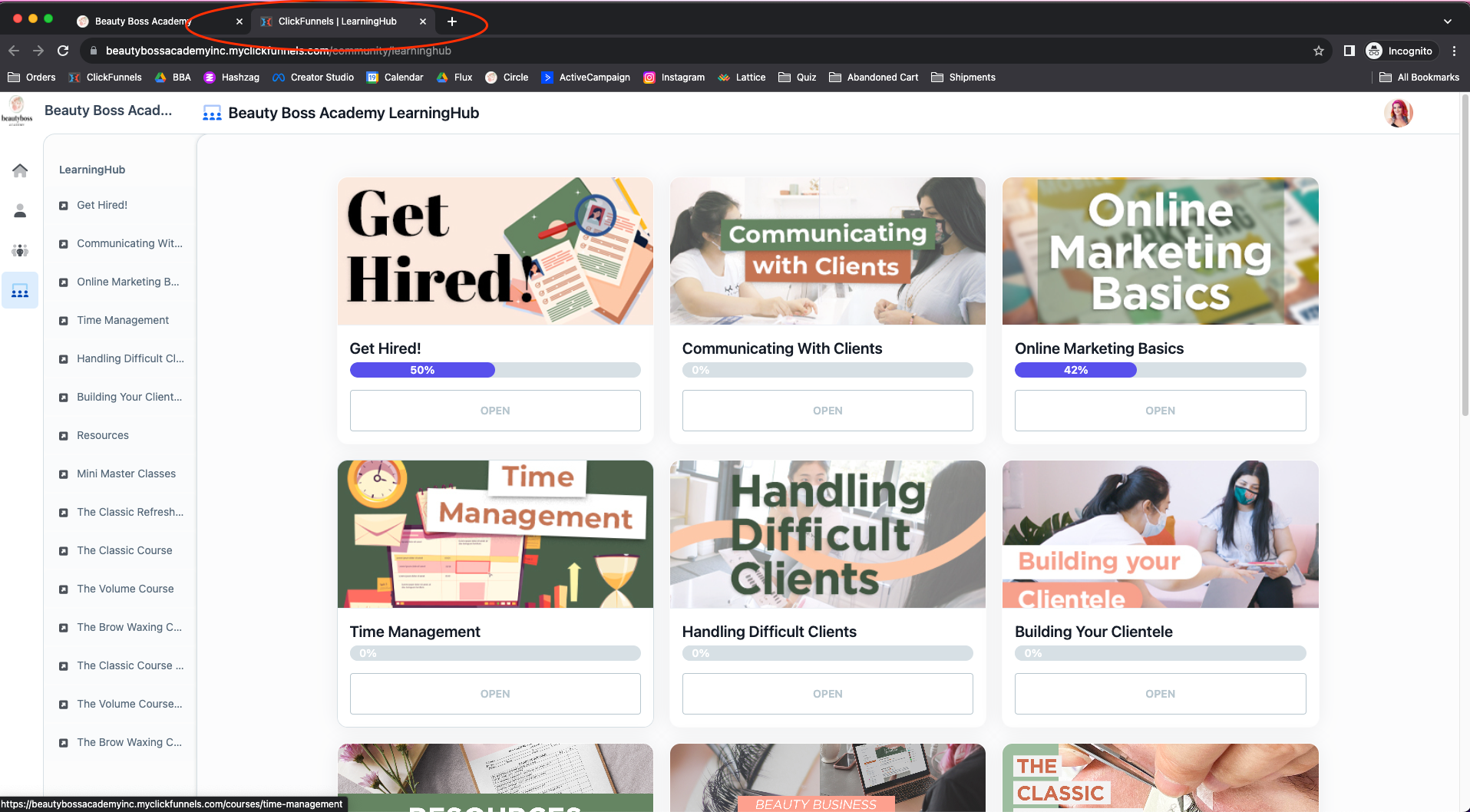The height and width of the screenshot is (812, 1470).
Task: Click Beauty Boss Academy LearningHub heading
Action: coord(353,113)
